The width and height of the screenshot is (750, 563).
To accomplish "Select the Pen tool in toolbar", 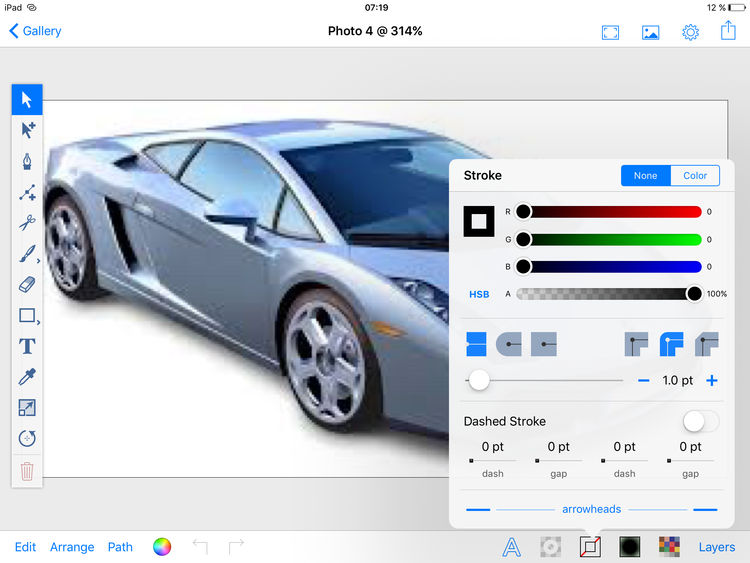I will point(27,161).
